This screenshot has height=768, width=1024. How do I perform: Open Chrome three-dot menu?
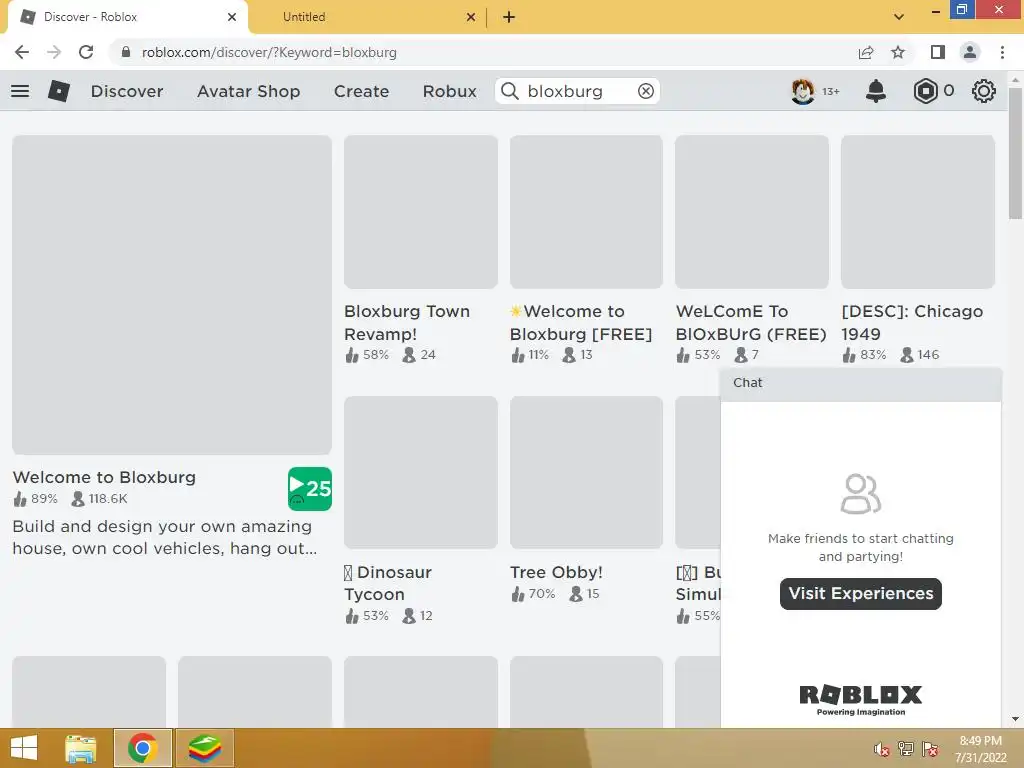point(1002,52)
